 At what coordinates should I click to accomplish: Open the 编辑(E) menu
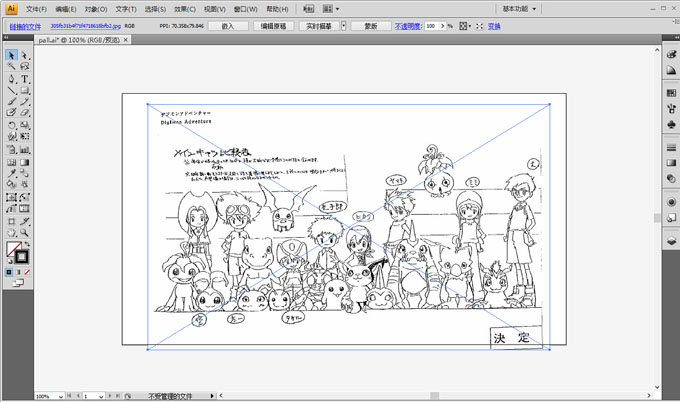(66, 9)
